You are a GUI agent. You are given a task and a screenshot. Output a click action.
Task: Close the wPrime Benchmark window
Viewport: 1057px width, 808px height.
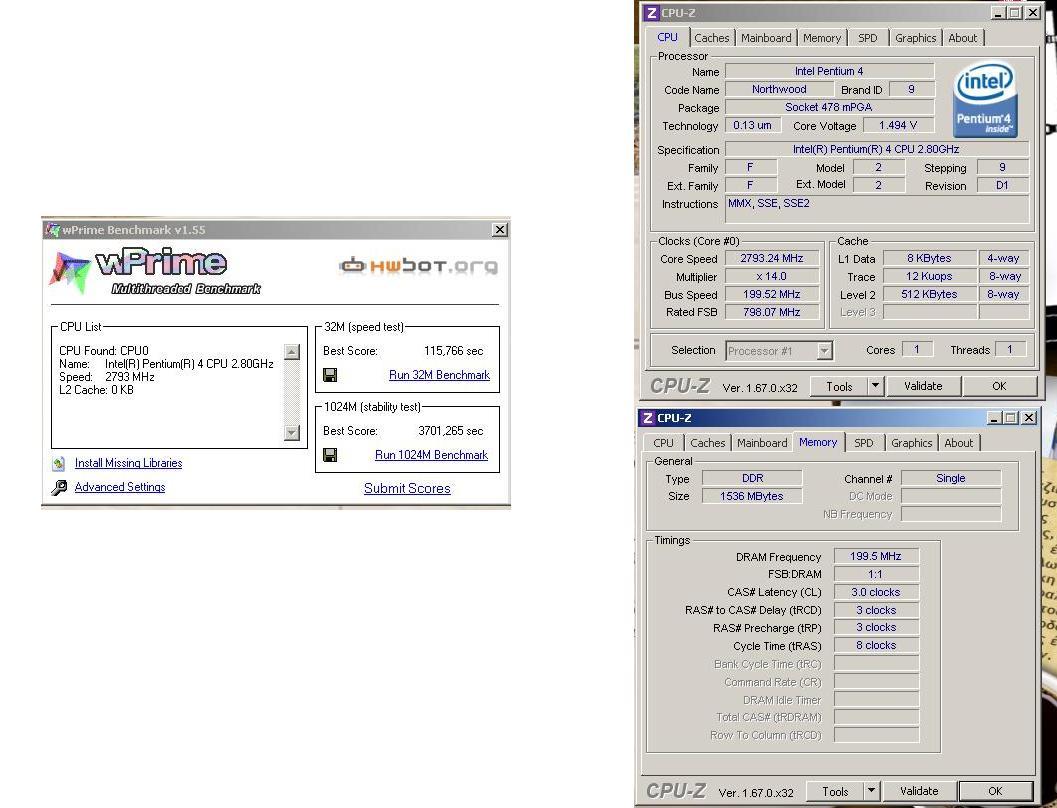[500, 230]
